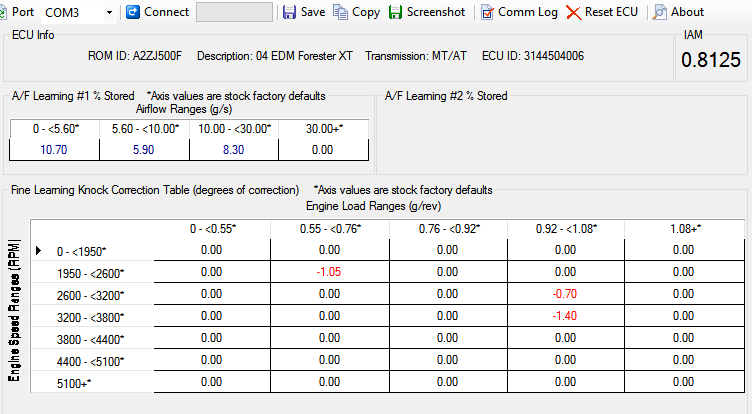The image size is (752, 414).
Task: Click the Reset ECU button label
Action: click(x=611, y=12)
